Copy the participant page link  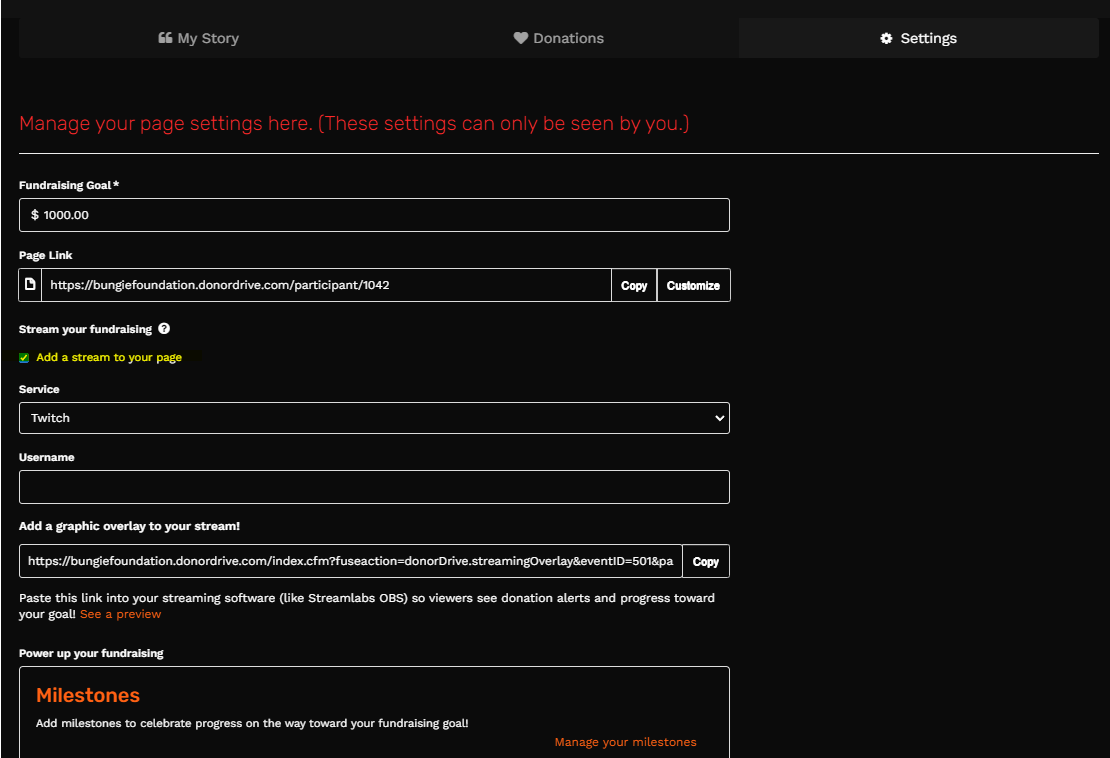(x=634, y=285)
